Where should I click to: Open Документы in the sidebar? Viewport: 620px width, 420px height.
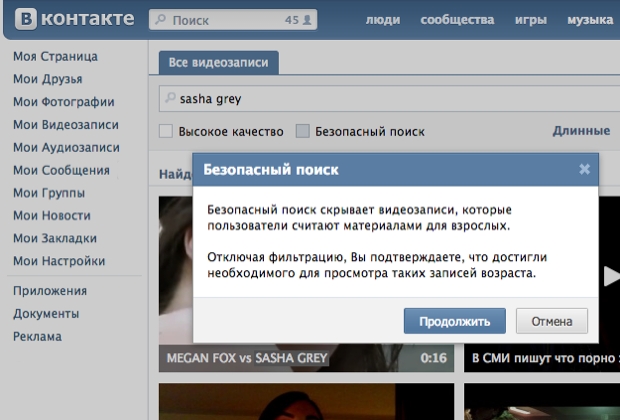coord(46,314)
